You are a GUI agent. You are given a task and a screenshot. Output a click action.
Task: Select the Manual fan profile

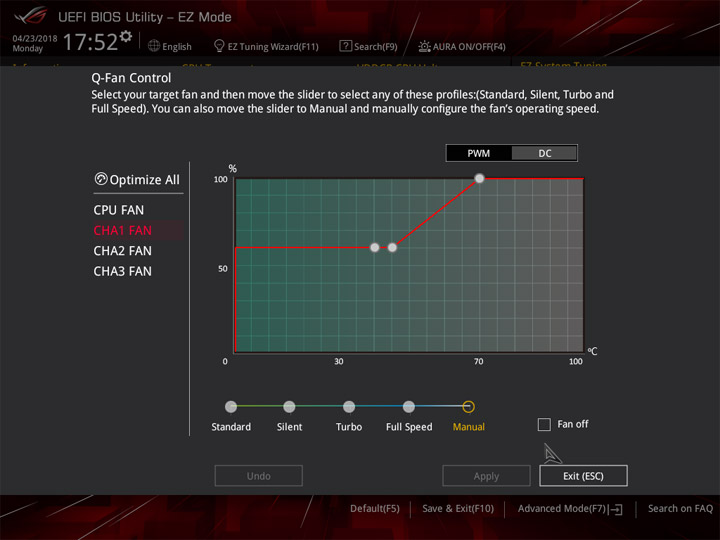pos(468,407)
